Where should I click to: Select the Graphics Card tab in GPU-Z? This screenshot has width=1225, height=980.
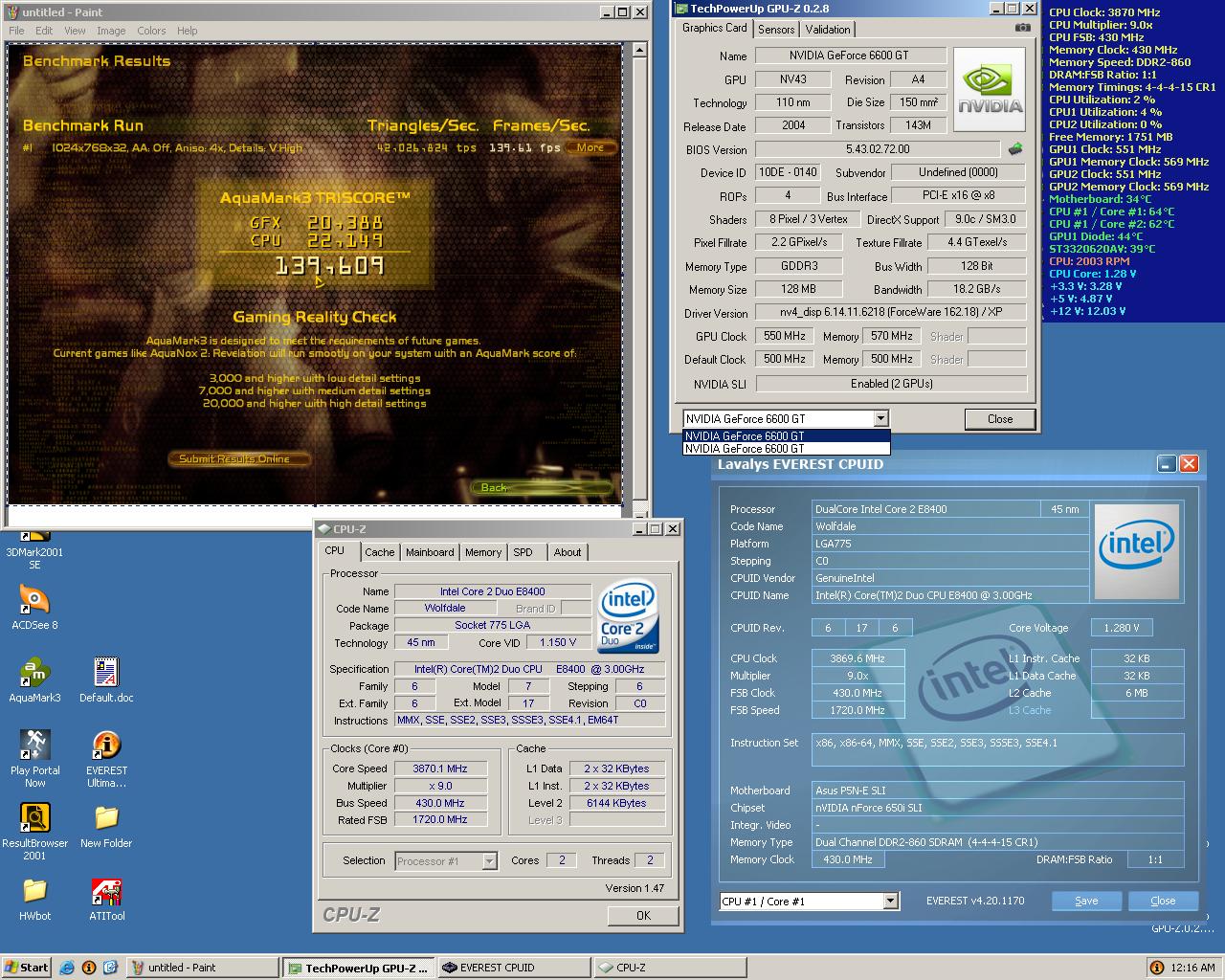coord(715,28)
